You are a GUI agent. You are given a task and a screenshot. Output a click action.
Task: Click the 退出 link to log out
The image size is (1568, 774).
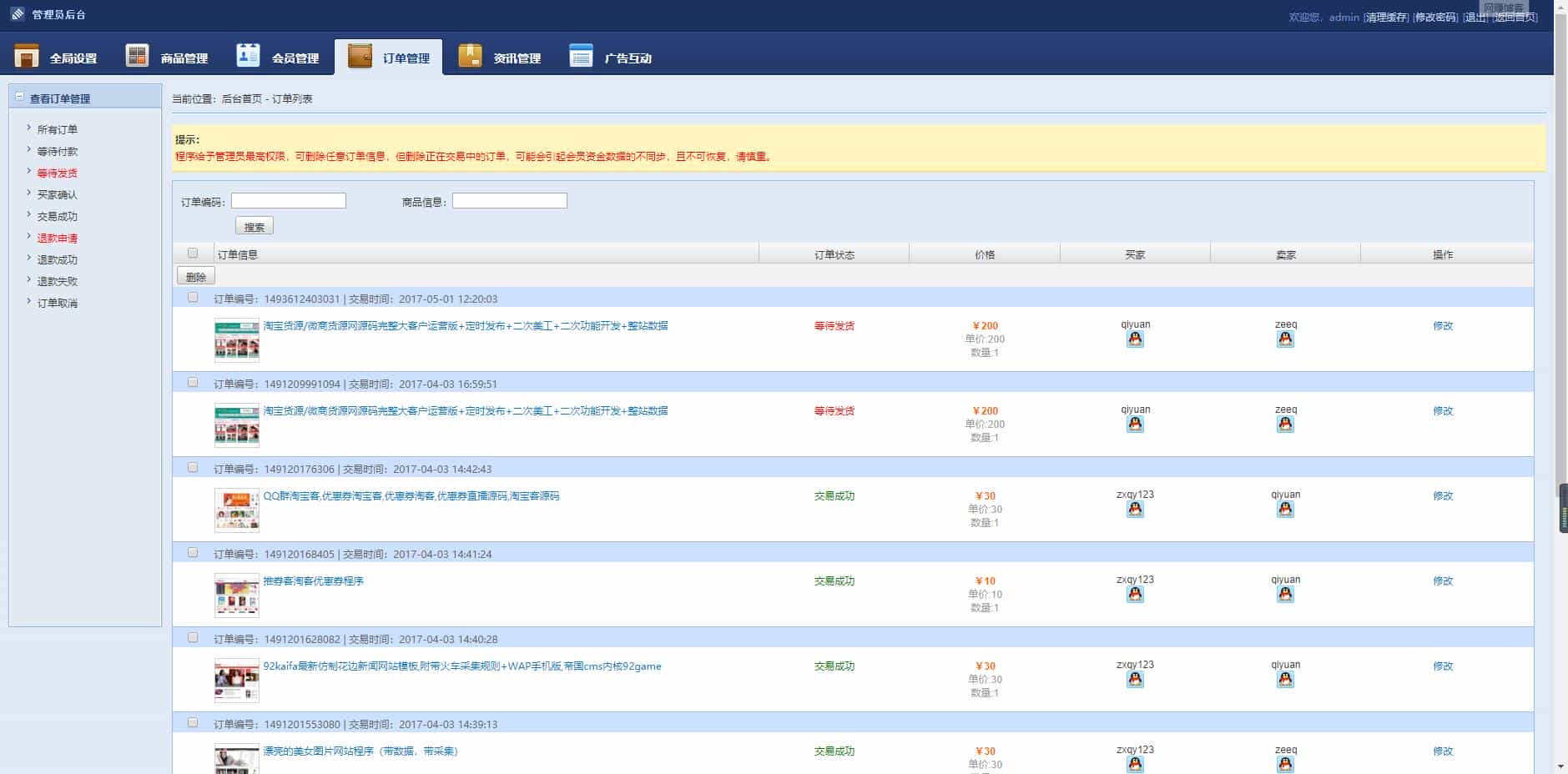pyautogui.click(x=1475, y=17)
